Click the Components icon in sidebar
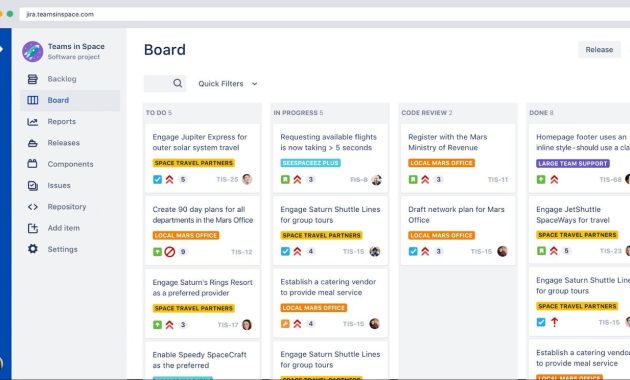This screenshot has height=380, width=630. (33, 164)
